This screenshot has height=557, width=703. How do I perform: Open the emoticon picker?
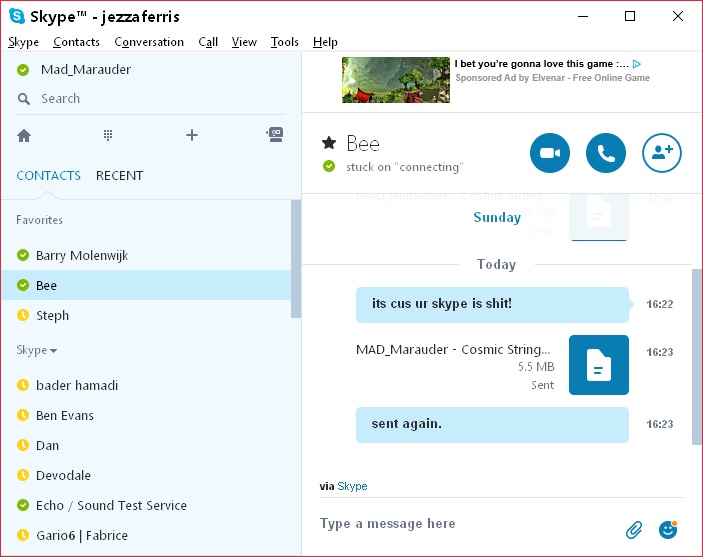668,530
